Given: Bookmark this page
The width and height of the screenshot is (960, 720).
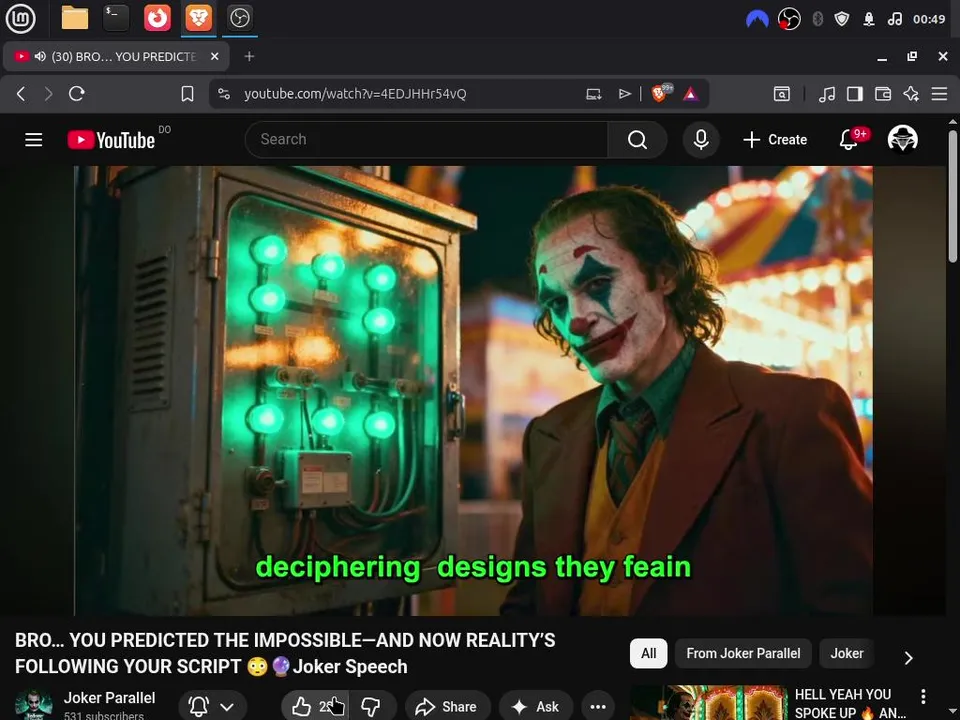Looking at the screenshot, I should [x=187, y=94].
